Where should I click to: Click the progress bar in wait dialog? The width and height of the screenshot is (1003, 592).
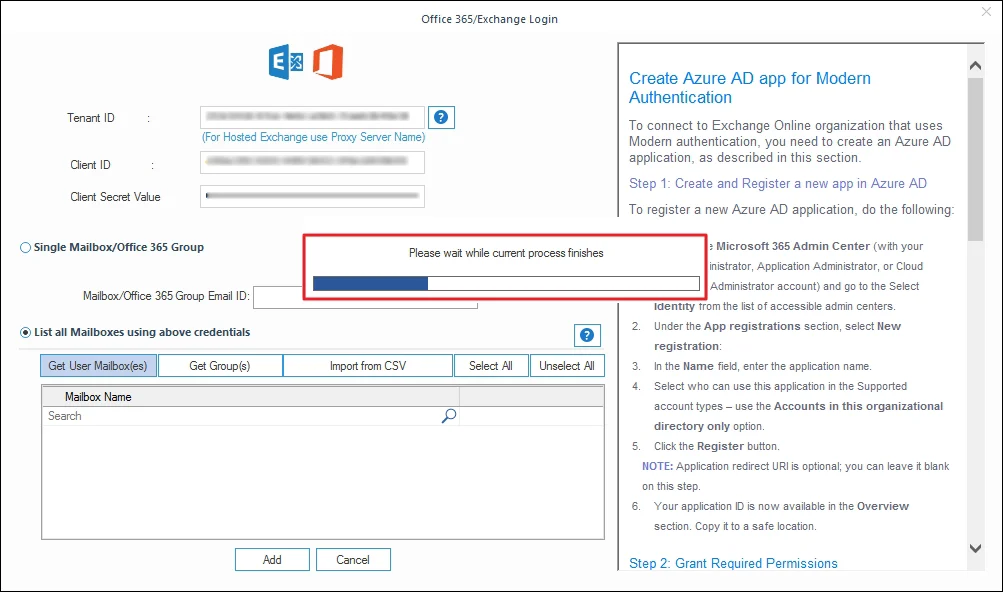506,284
